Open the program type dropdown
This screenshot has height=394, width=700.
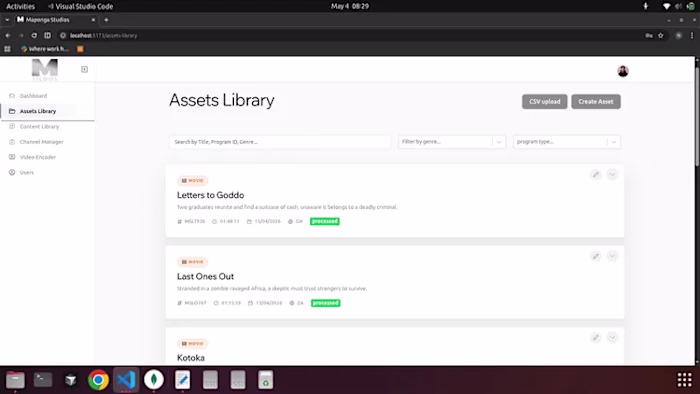(x=567, y=142)
